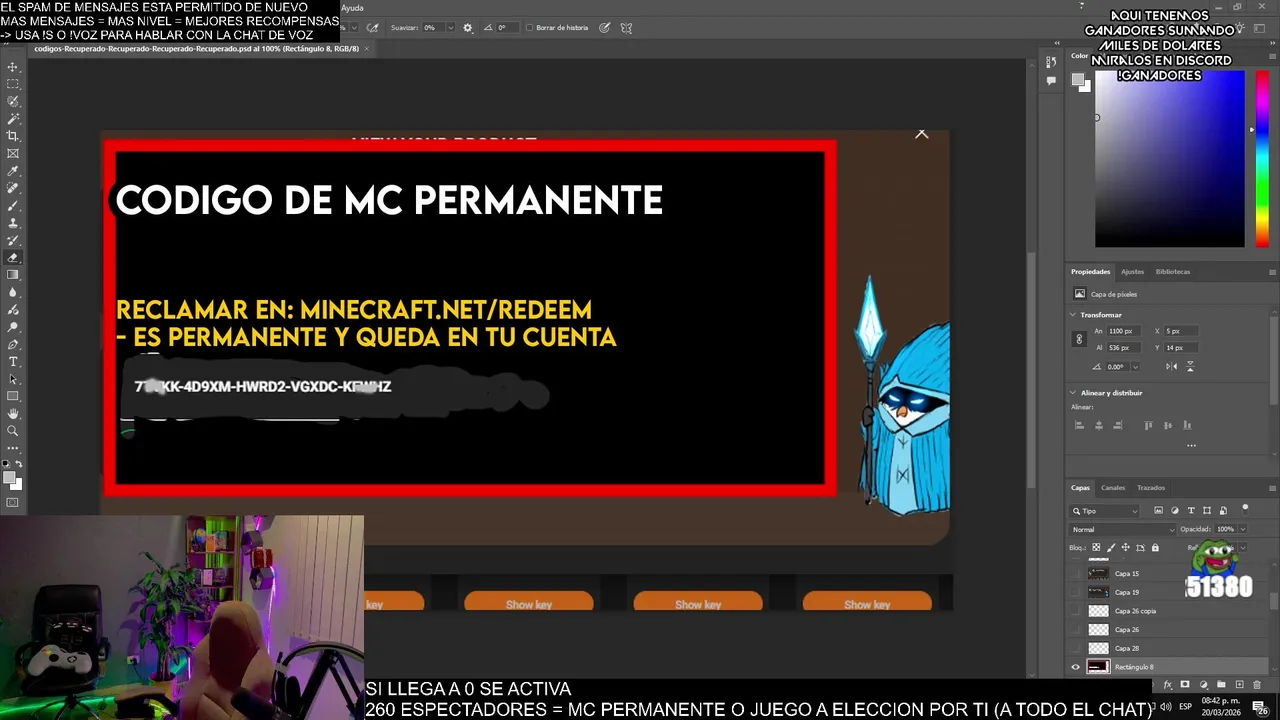
Task: Select the Brush tool
Action: [13, 205]
